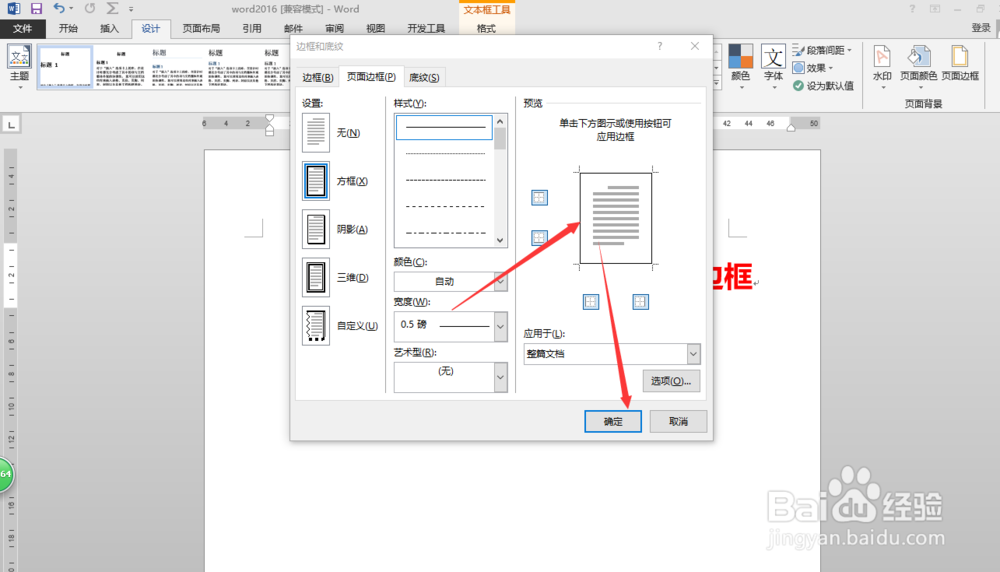This screenshot has height=572, width=1000.
Task: Click the Sigma formula icon
Action: point(112,8)
